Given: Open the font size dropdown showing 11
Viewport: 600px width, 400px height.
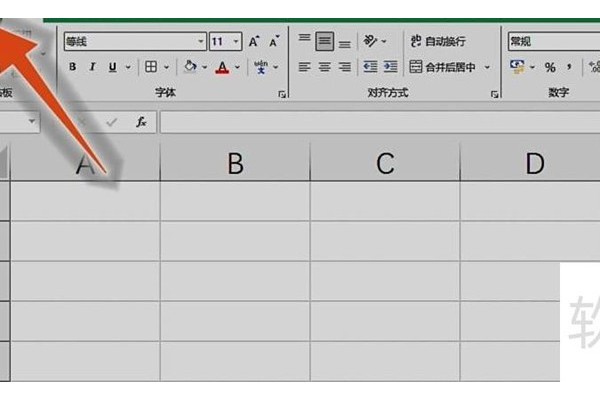Looking at the screenshot, I should pyautogui.click(x=236, y=42).
